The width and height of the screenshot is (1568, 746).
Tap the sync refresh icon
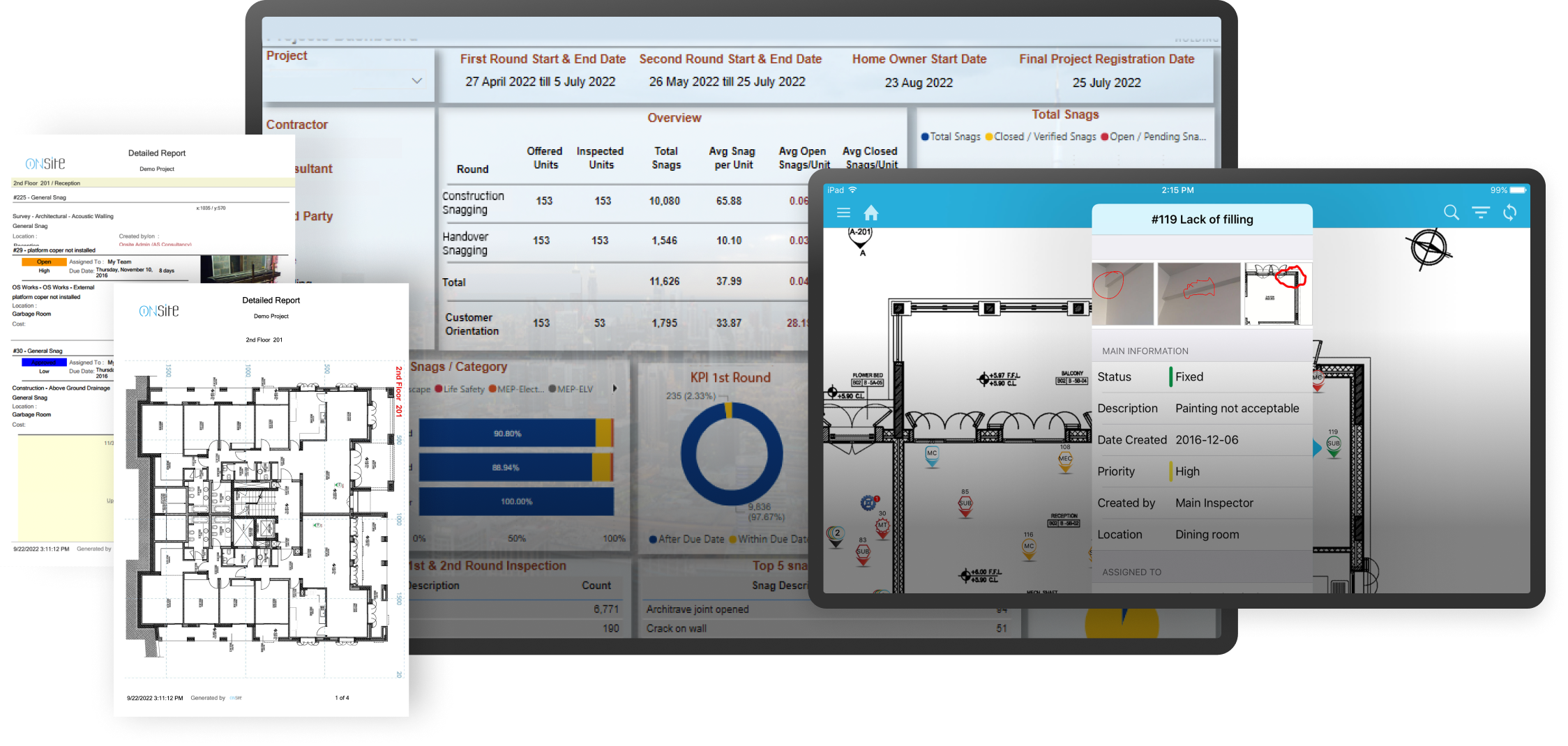(1510, 213)
